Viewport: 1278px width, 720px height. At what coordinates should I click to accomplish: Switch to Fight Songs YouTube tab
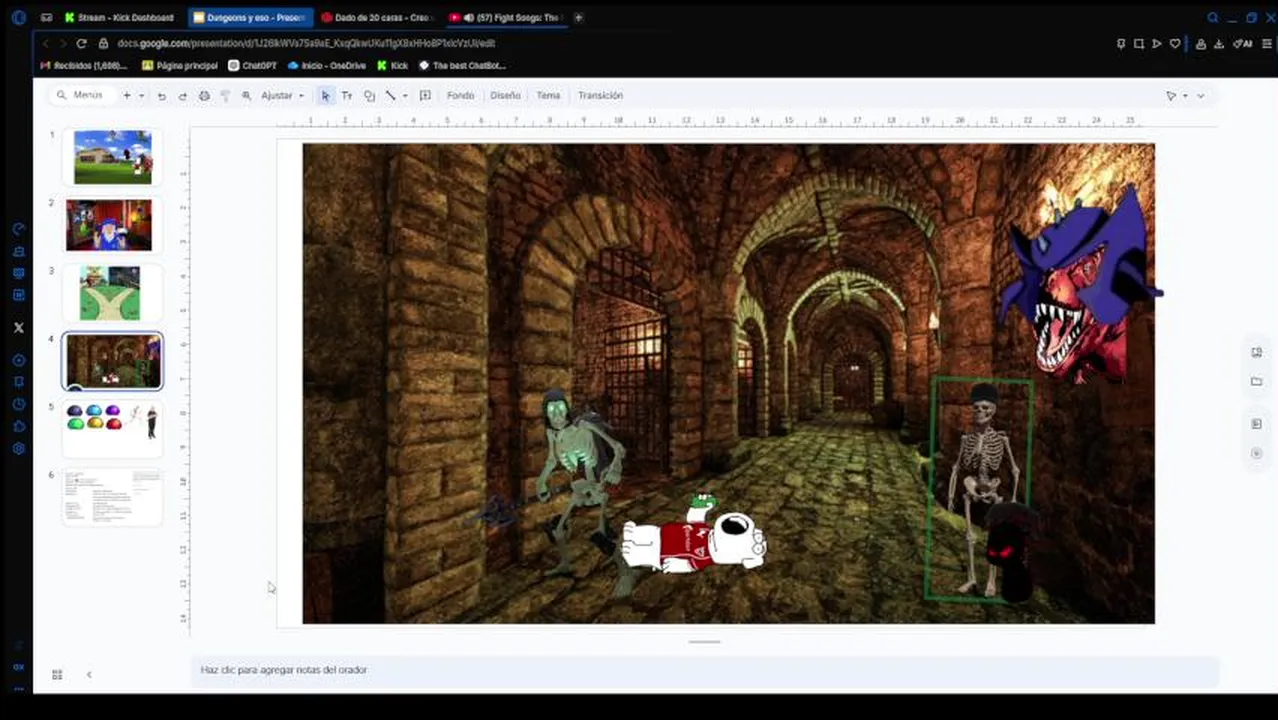pos(506,18)
